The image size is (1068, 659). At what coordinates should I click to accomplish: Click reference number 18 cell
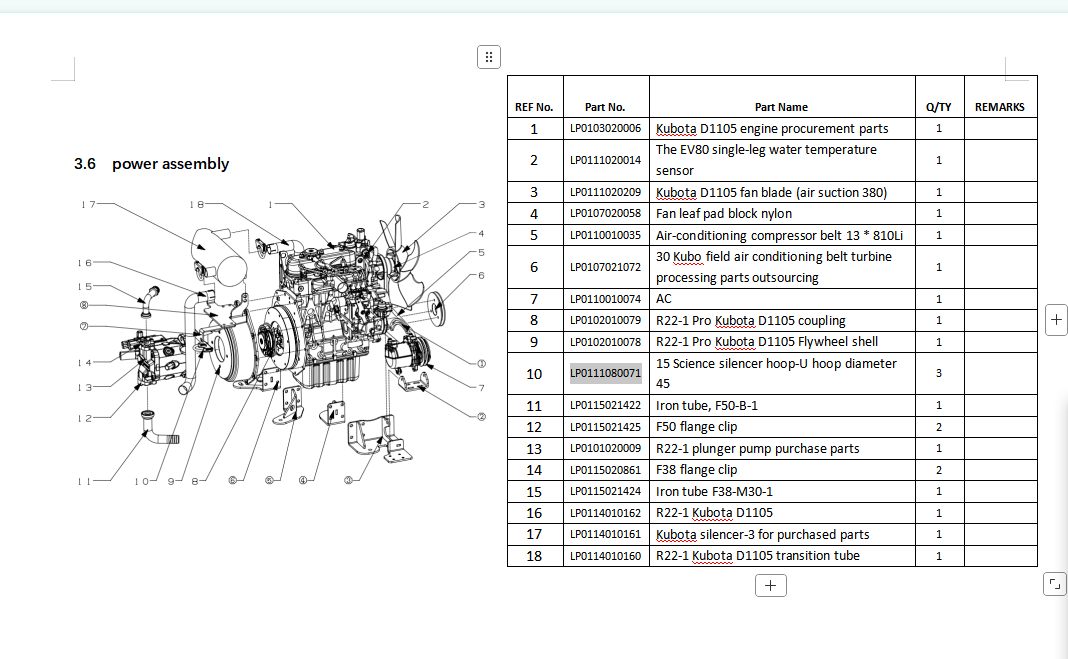534,556
